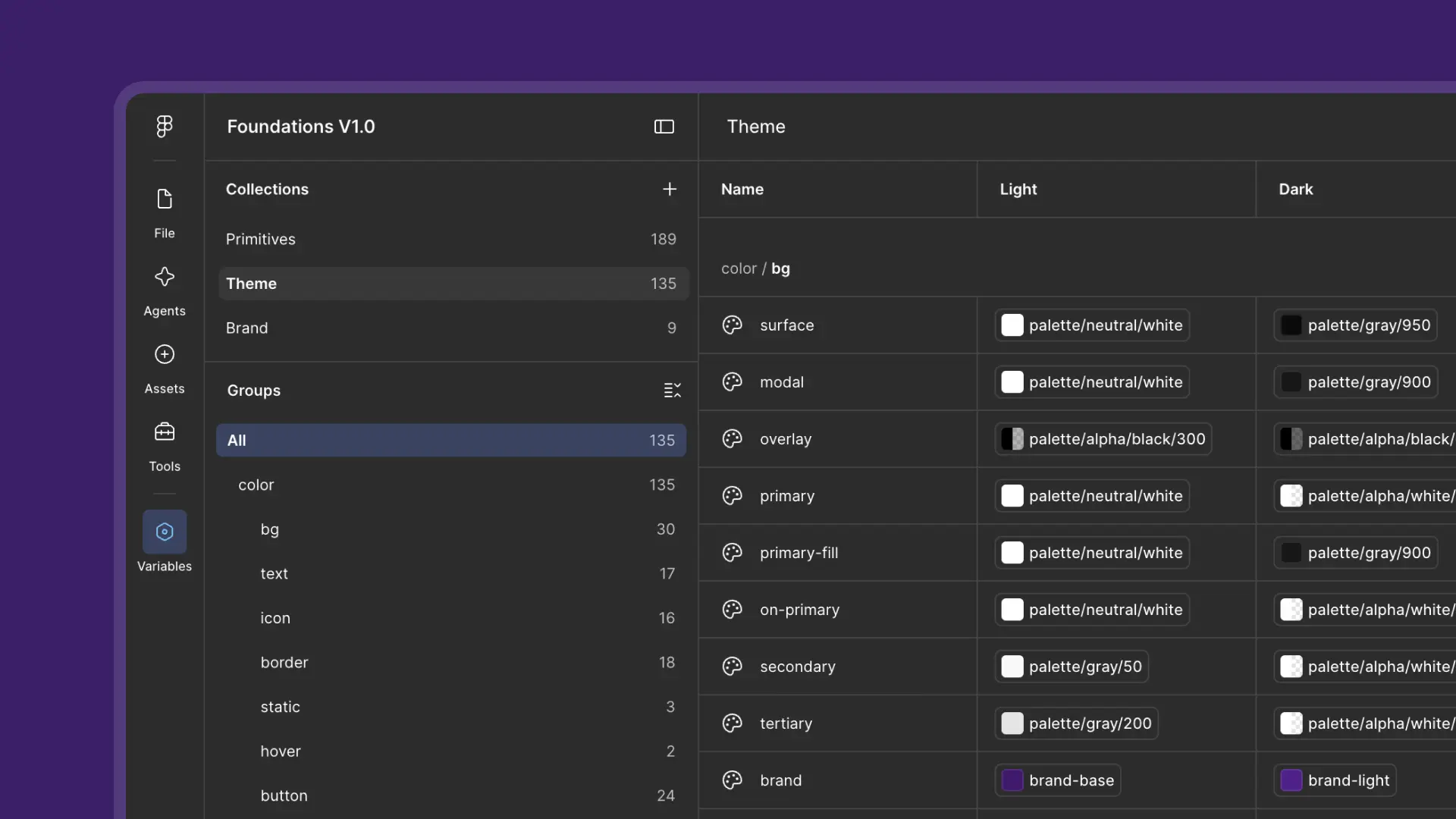1456x819 pixels.
Task: Open secondary Light value palette/gray/50
Action: tap(1072, 667)
